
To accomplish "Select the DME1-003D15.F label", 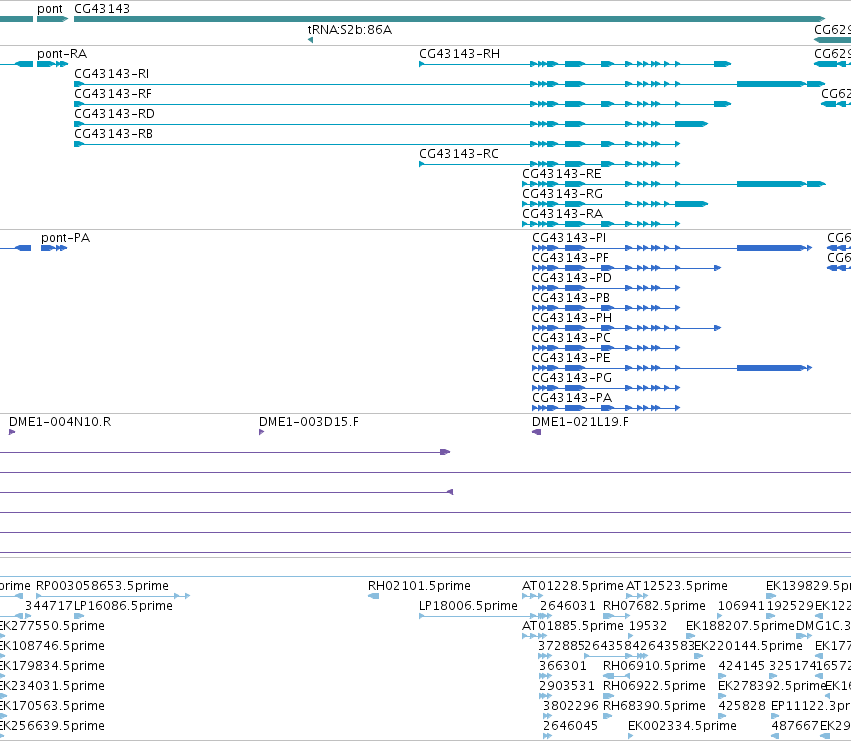I will (x=309, y=422).
